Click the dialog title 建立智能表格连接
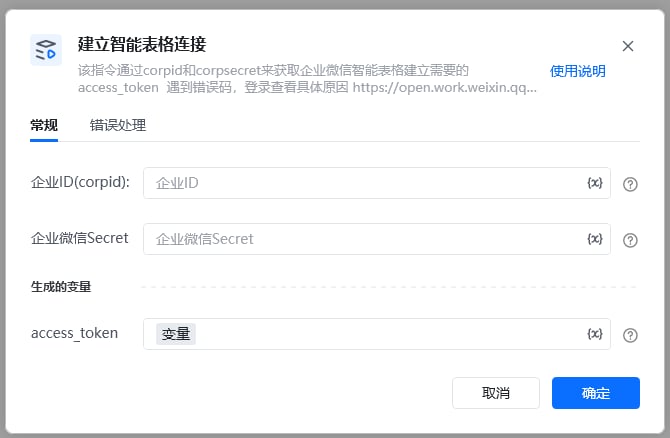 pyautogui.click(x=142, y=44)
